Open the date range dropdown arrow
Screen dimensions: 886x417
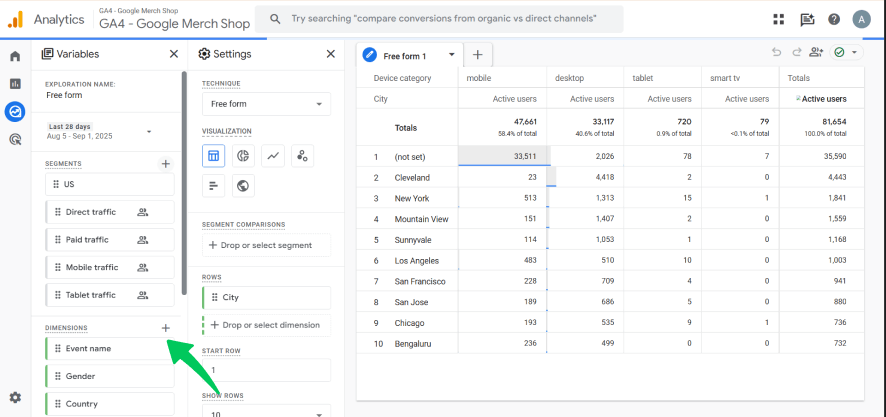149,132
